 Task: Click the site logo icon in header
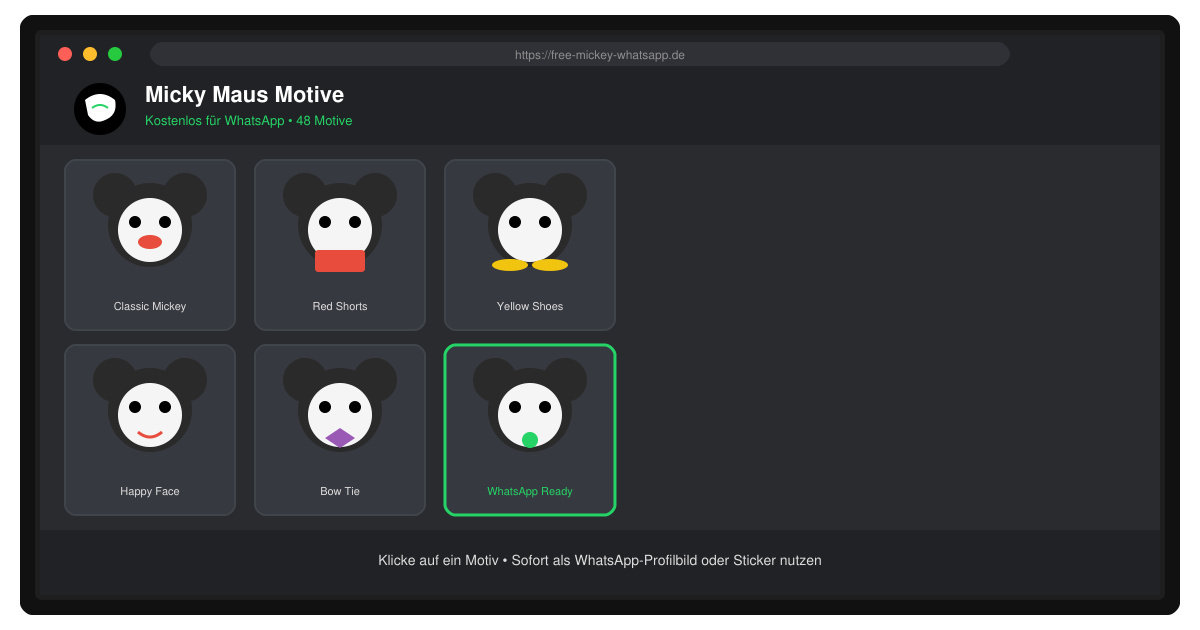100,109
